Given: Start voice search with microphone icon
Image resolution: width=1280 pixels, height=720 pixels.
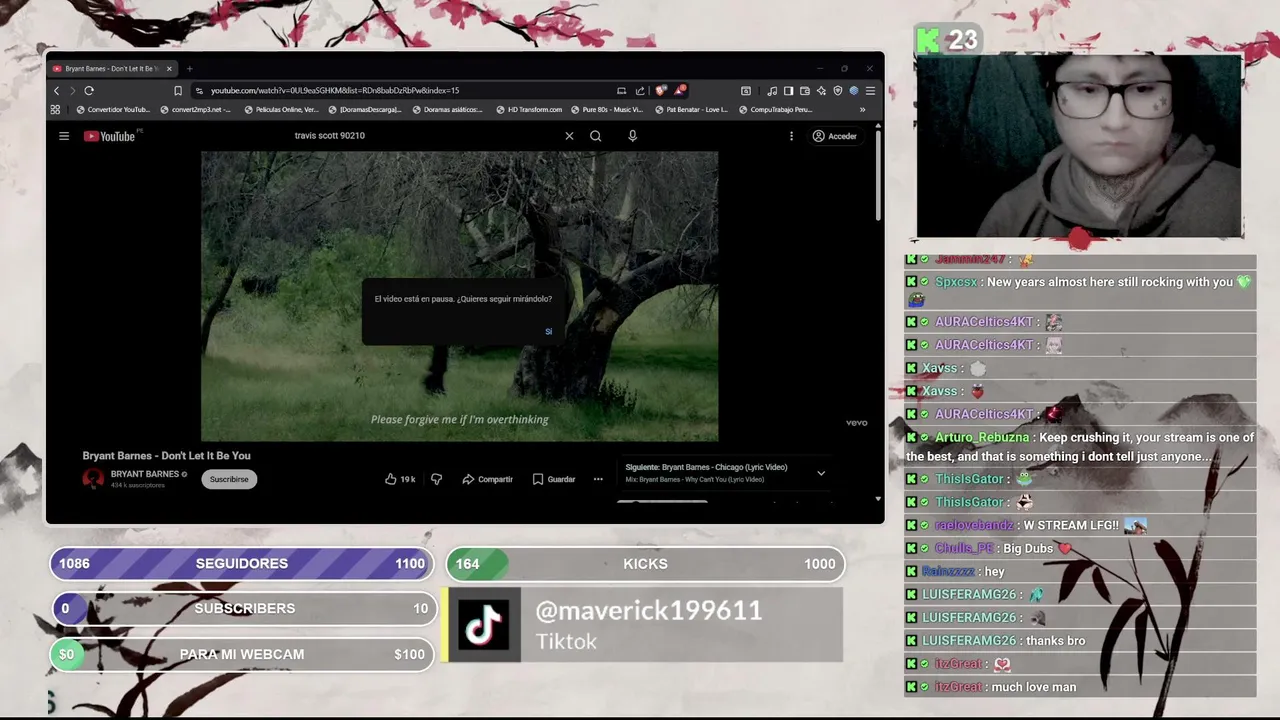Looking at the screenshot, I should point(632,136).
